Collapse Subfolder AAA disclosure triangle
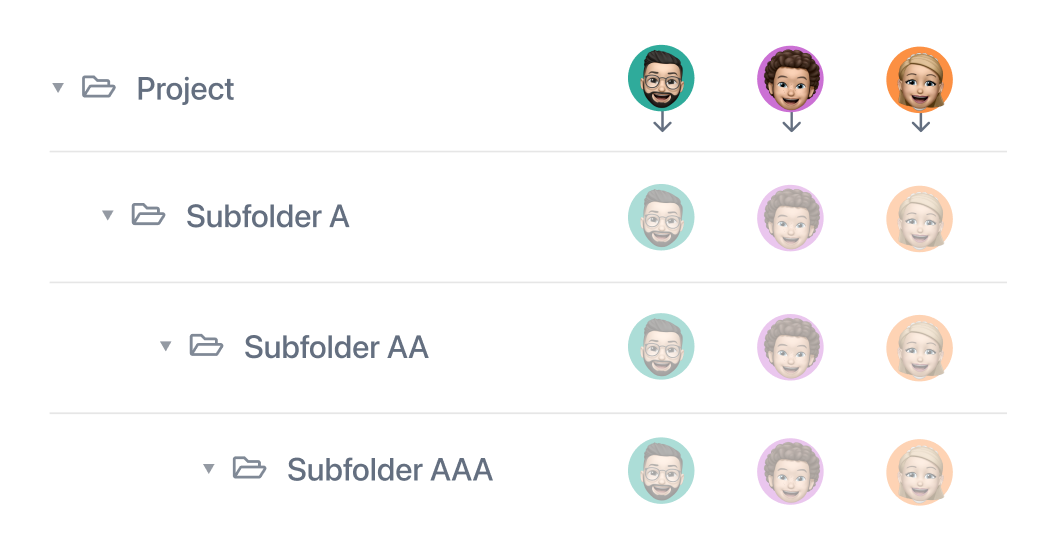Screen dimensions: 1060x549 coord(209,468)
